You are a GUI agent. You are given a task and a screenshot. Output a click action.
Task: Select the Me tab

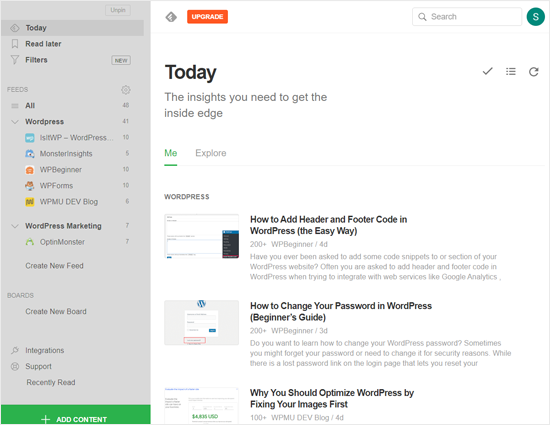tap(171, 153)
